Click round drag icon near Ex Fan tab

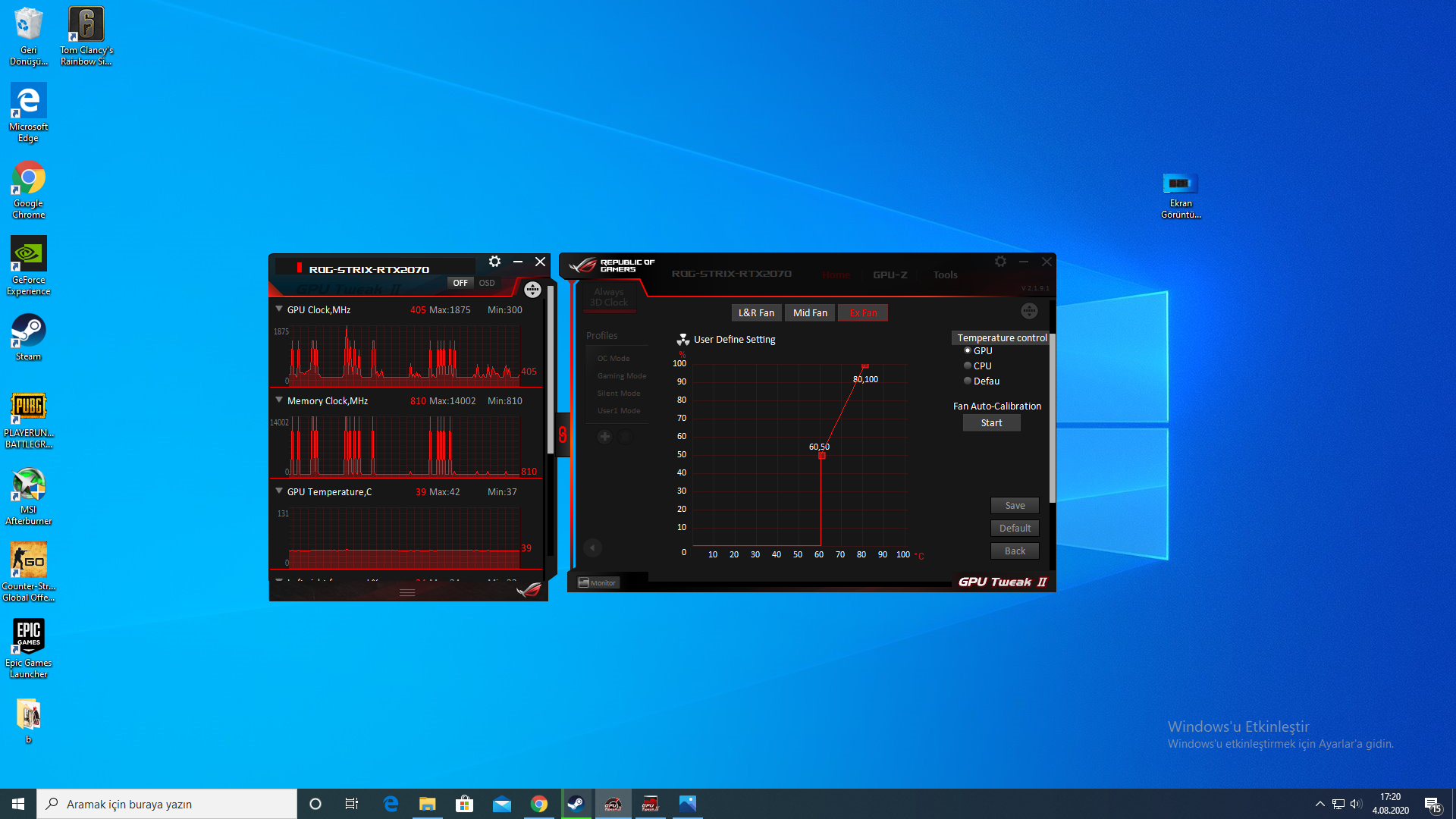click(1029, 311)
